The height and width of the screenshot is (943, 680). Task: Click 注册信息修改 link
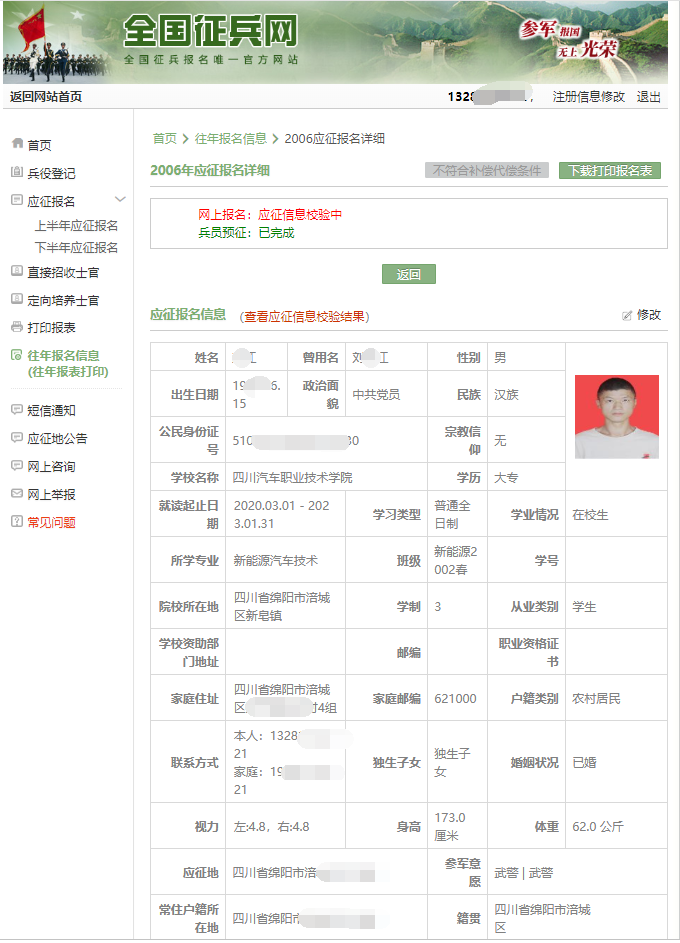coord(589,97)
